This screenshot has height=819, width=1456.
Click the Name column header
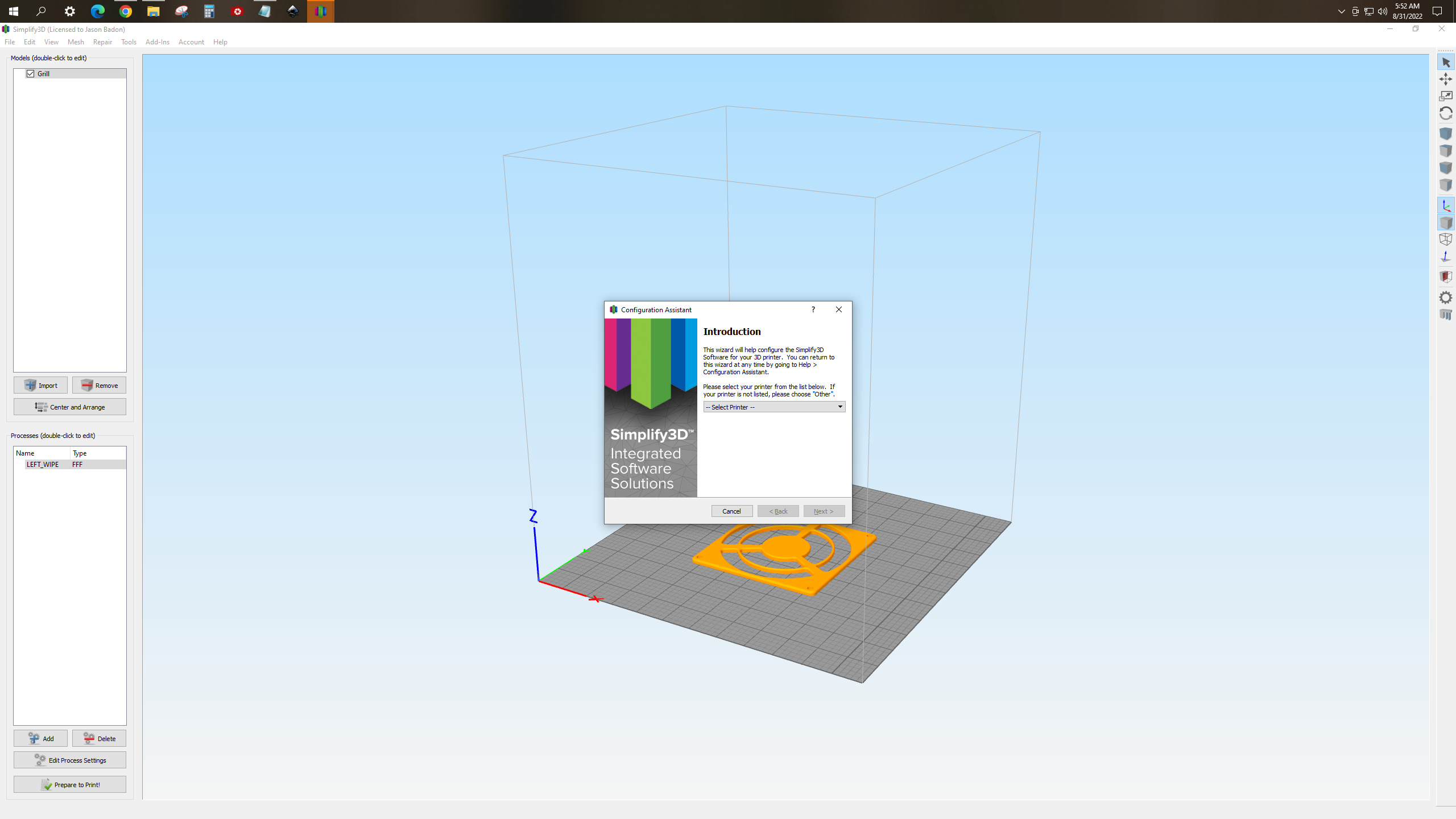[42, 453]
